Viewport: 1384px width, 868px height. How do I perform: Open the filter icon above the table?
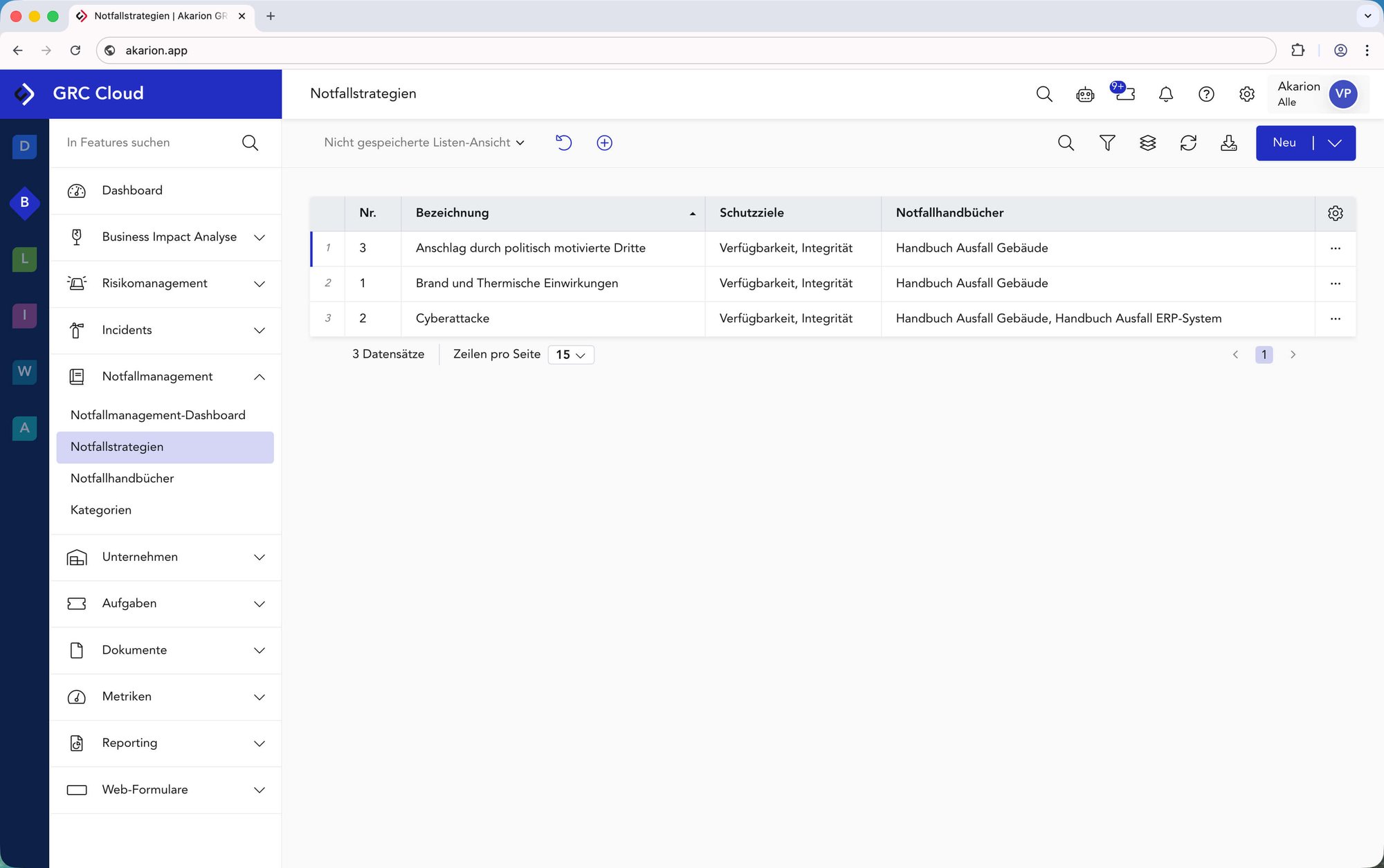point(1107,142)
